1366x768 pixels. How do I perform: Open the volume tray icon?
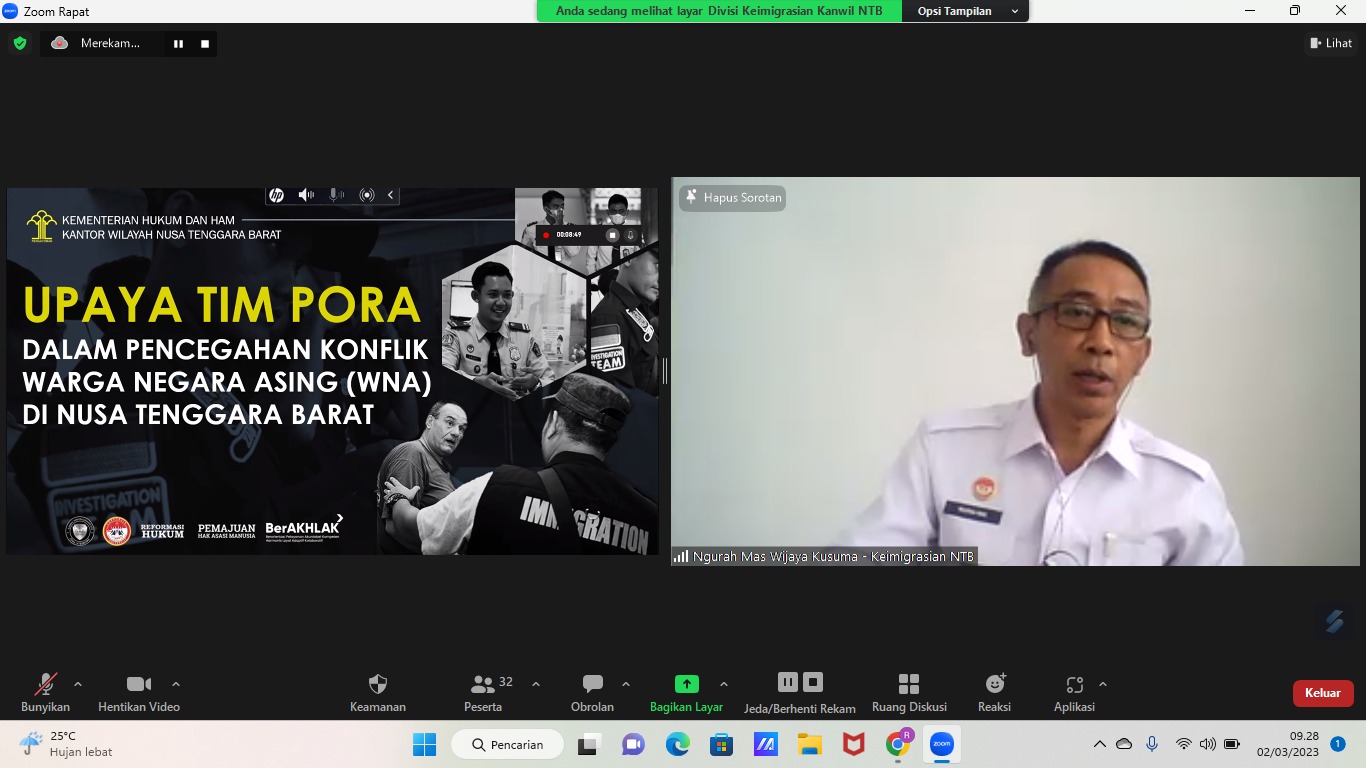coord(1208,744)
